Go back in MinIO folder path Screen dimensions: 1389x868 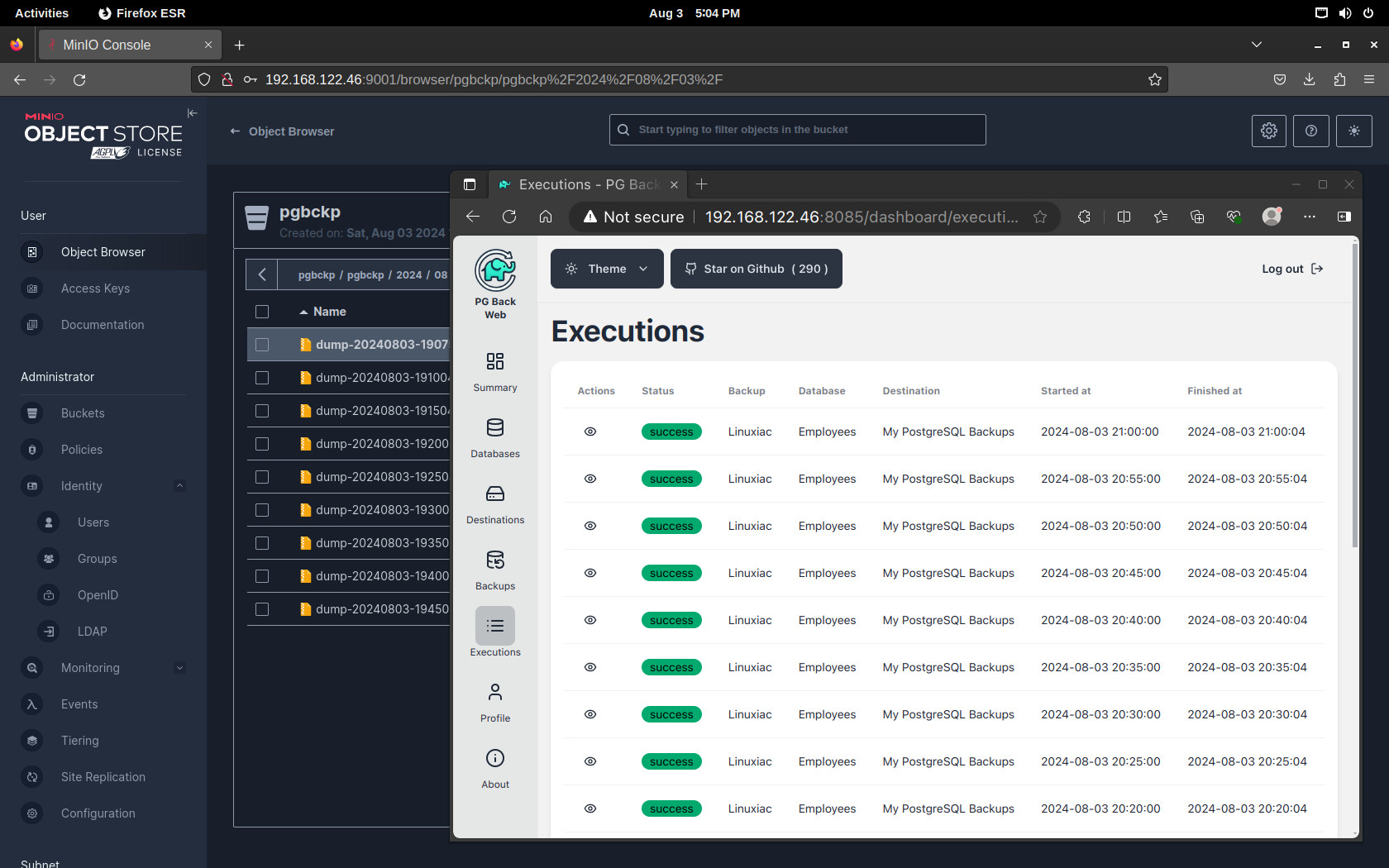point(262,274)
